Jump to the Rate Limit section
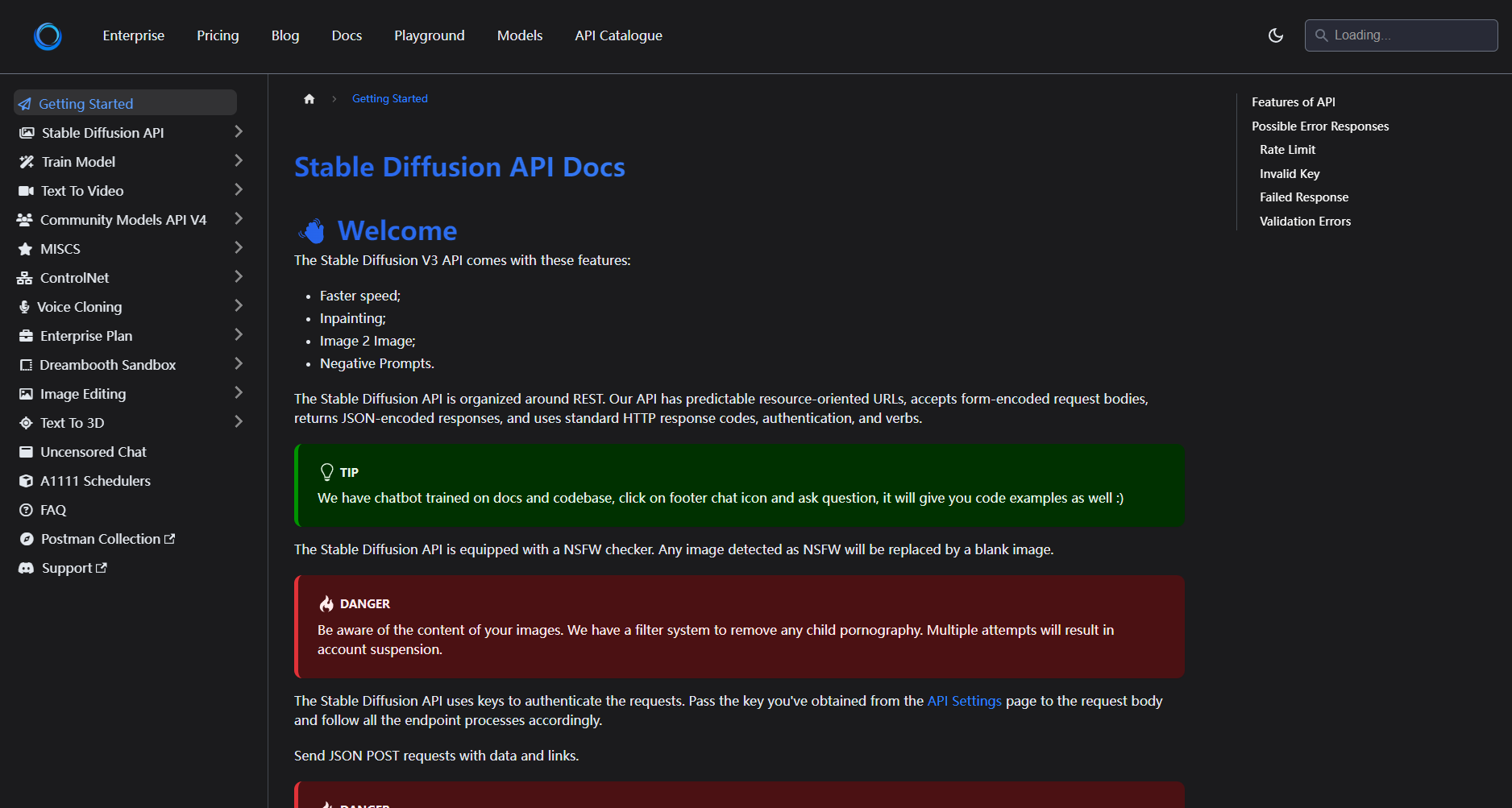 (x=1287, y=150)
